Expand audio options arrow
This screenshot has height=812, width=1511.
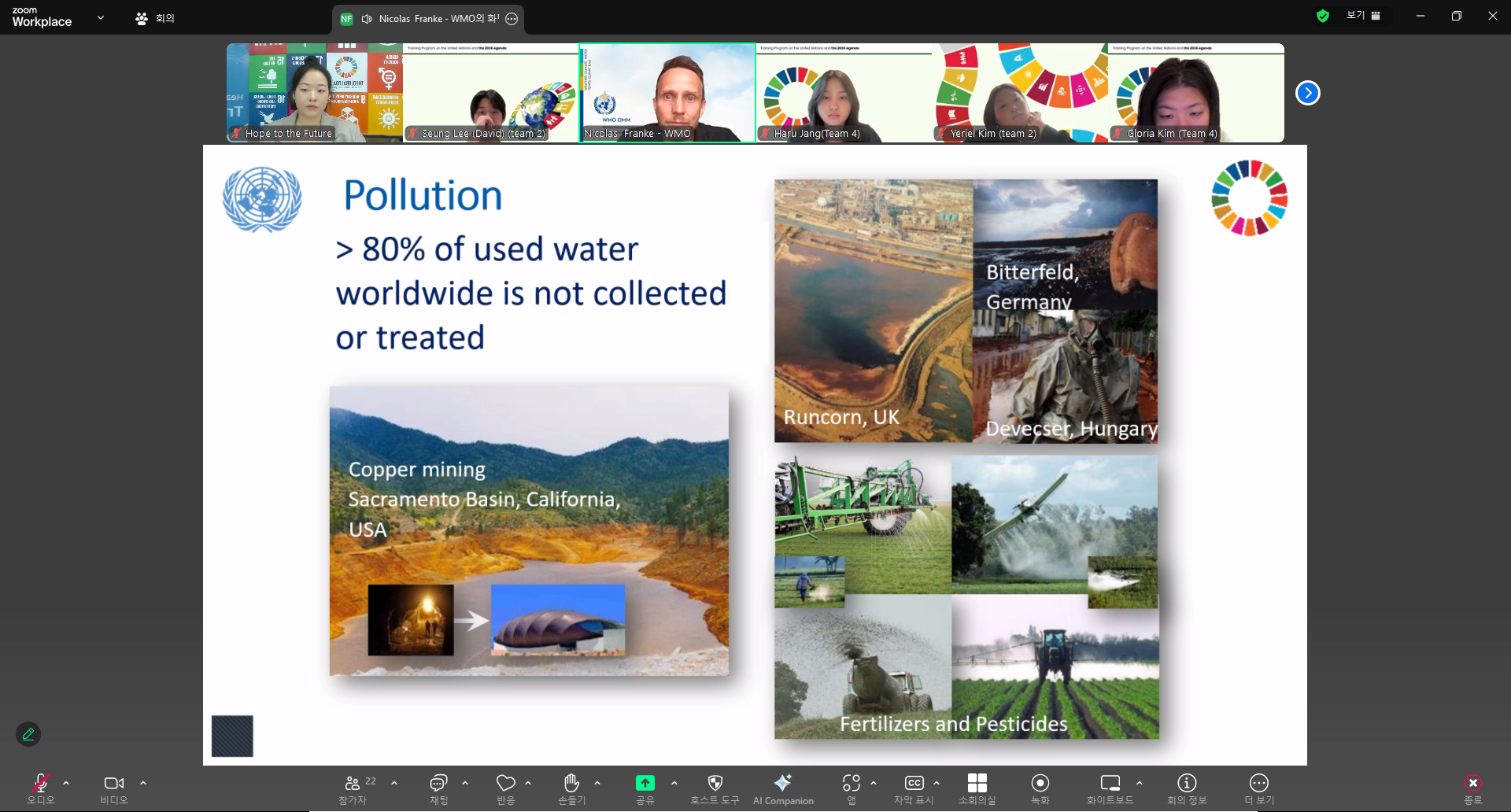click(x=66, y=783)
